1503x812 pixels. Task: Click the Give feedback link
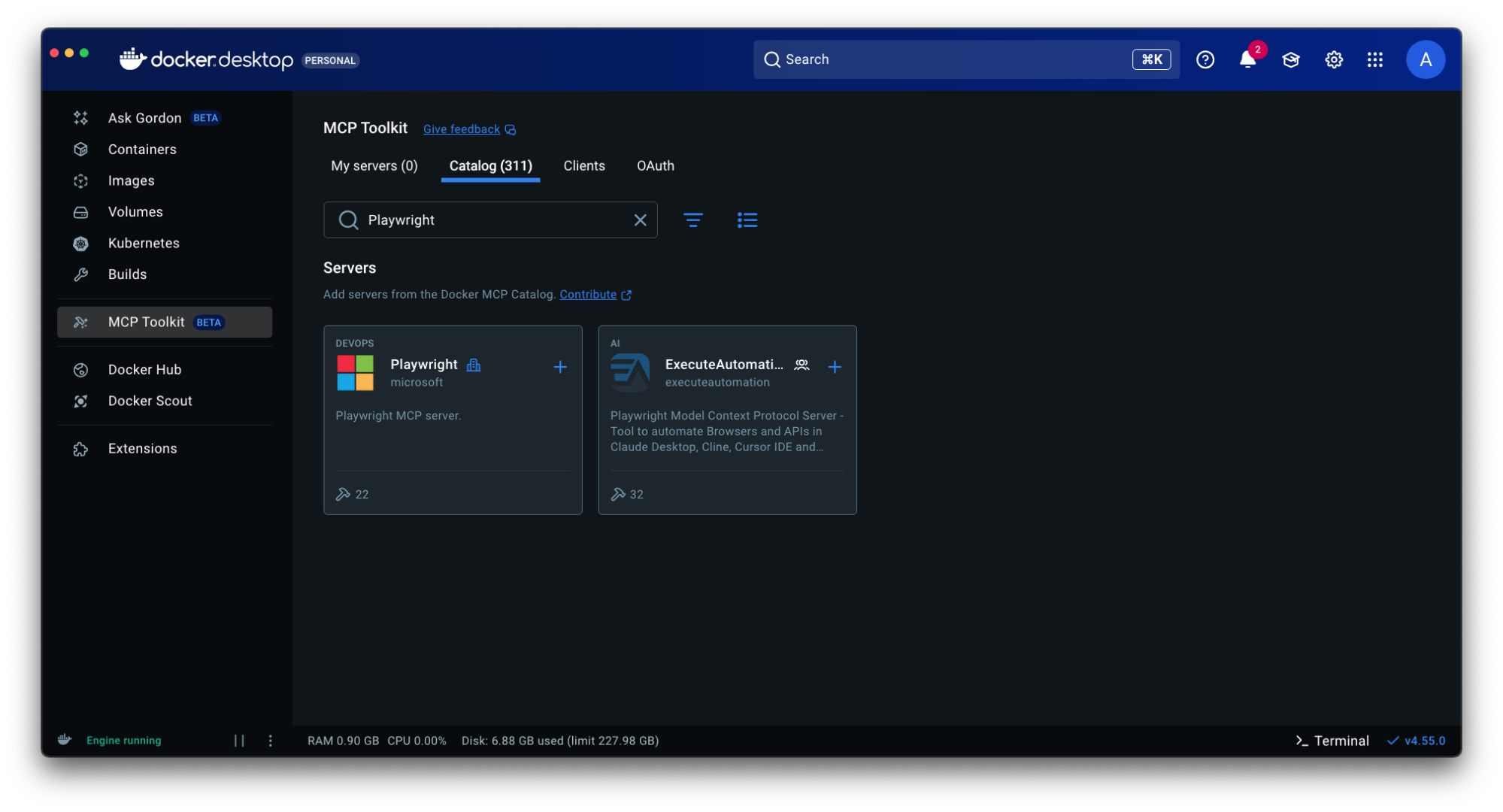460,129
